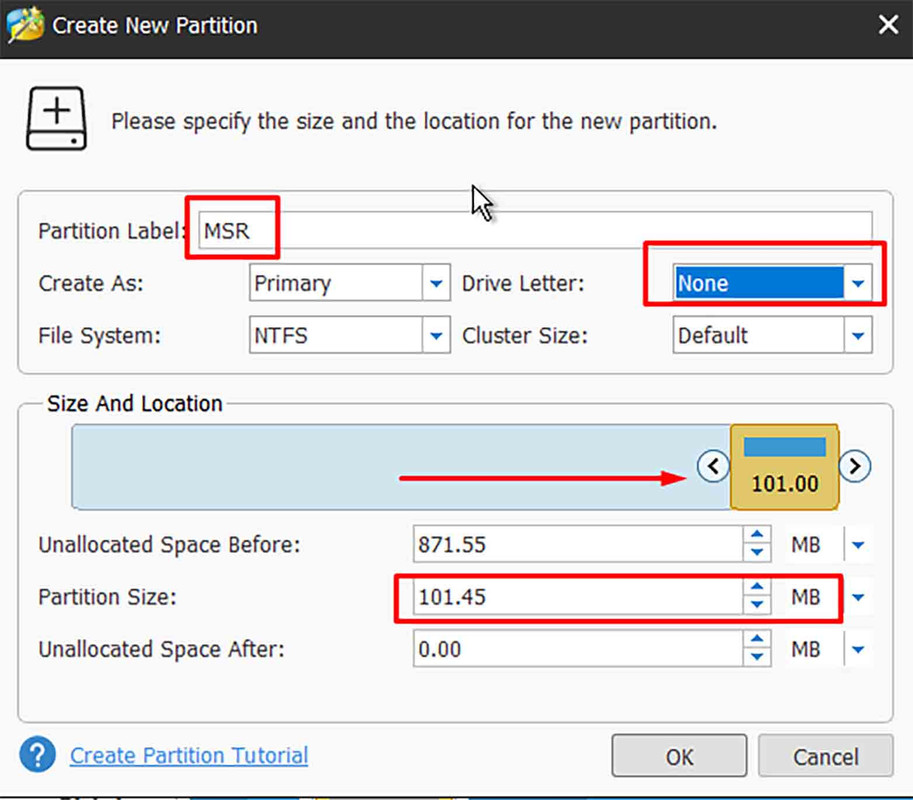The width and height of the screenshot is (913, 800).
Task: Decrease Unallocated Space After value
Action: click(x=757, y=657)
